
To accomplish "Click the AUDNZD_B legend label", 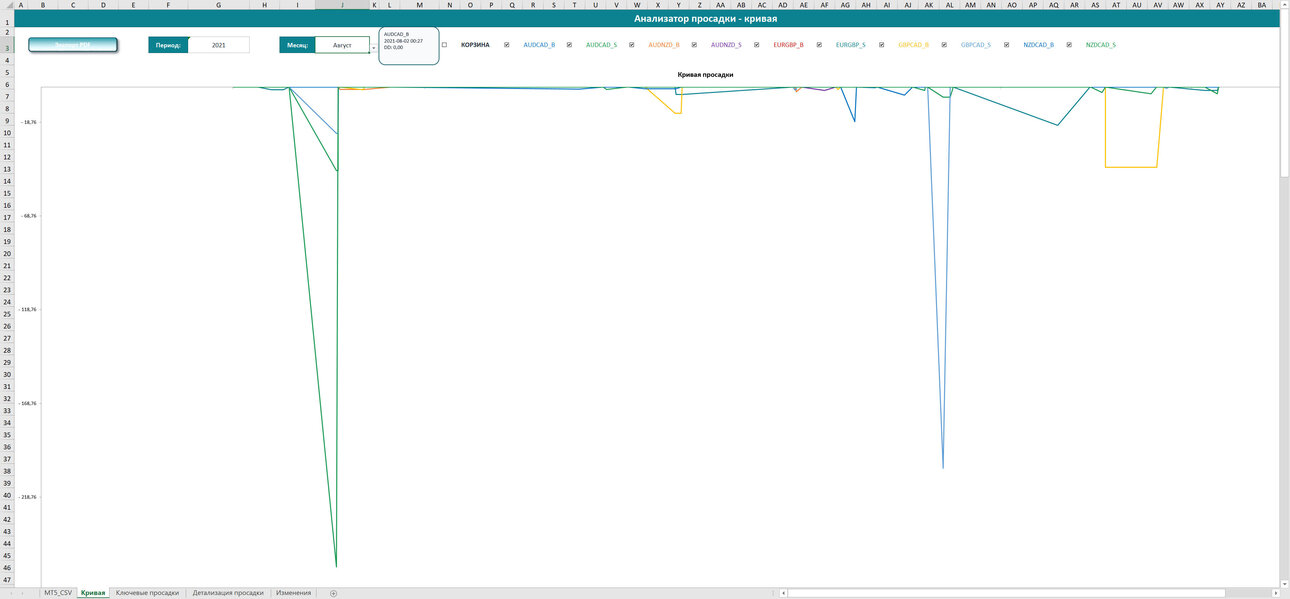I will [x=664, y=45].
